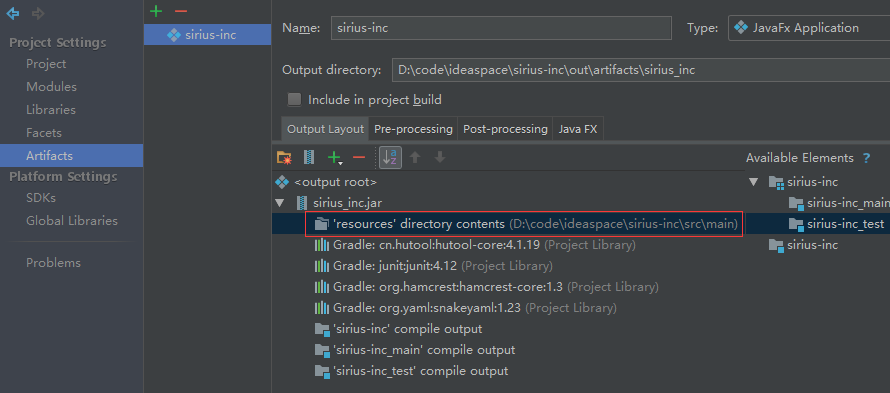Click the back navigation arrow
Viewport: 890px width, 393px height.
12,14
